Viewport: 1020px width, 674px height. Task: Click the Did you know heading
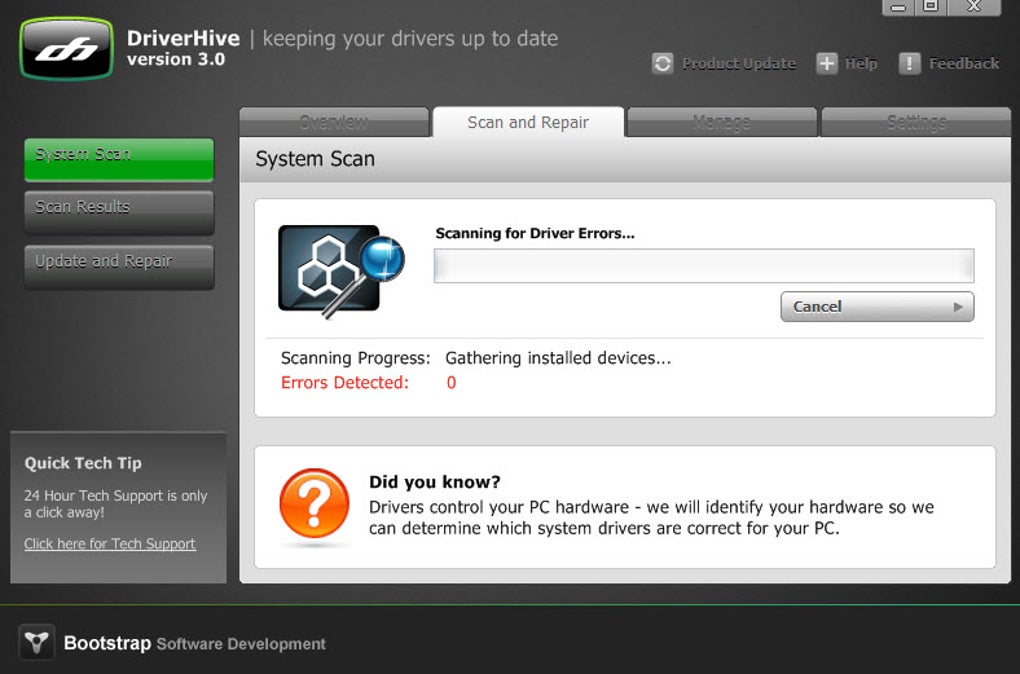(435, 482)
